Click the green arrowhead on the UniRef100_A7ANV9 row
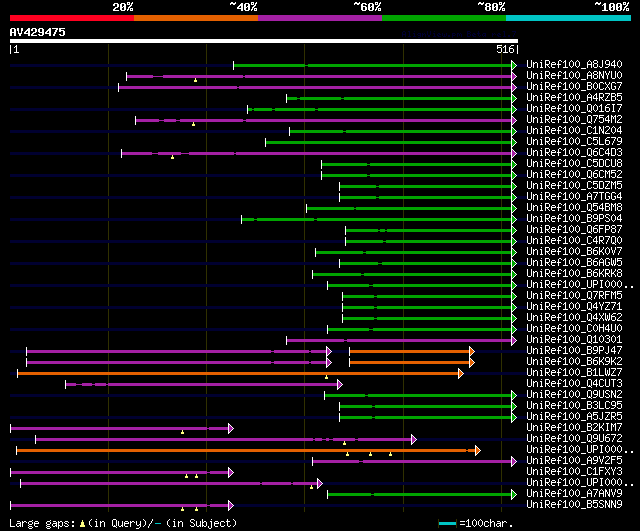640x531 pixels. click(x=514, y=495)
